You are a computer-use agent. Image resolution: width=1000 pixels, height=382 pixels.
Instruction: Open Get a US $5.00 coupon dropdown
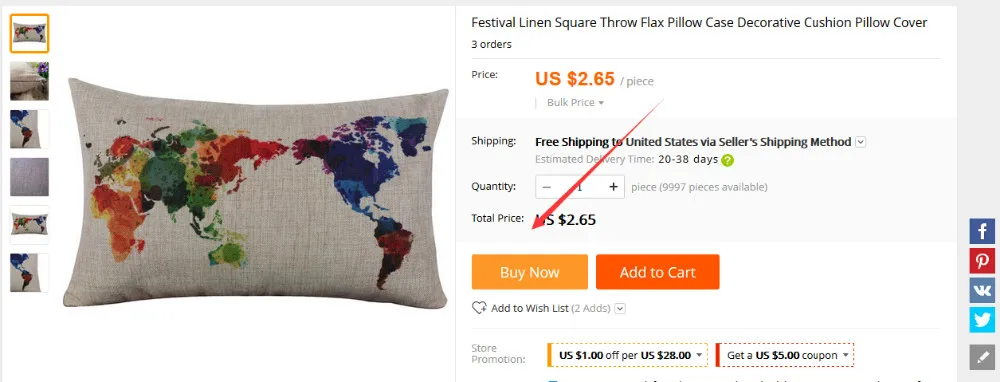[x=784, y=355]
